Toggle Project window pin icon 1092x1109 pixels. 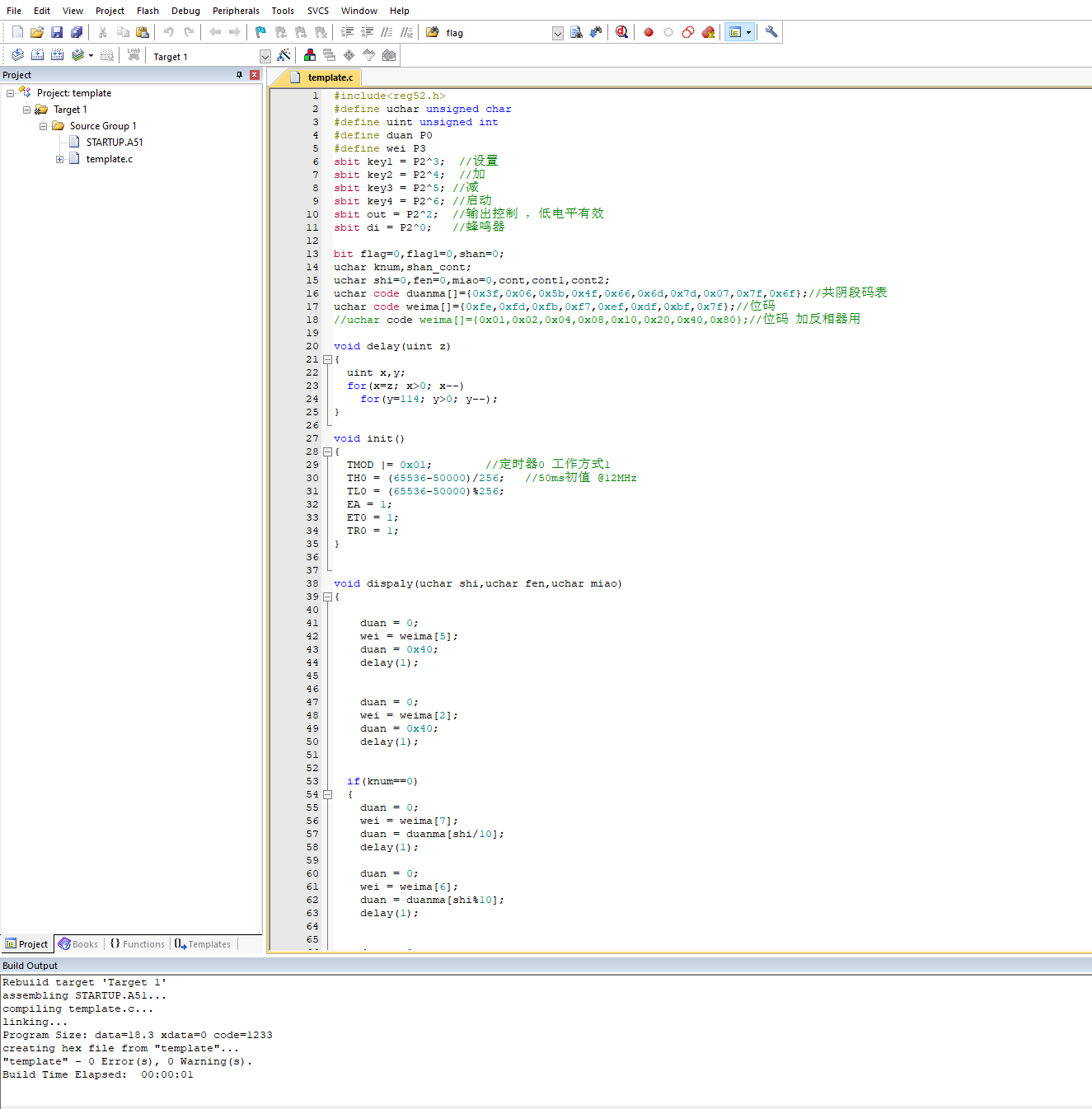(240, 75)
